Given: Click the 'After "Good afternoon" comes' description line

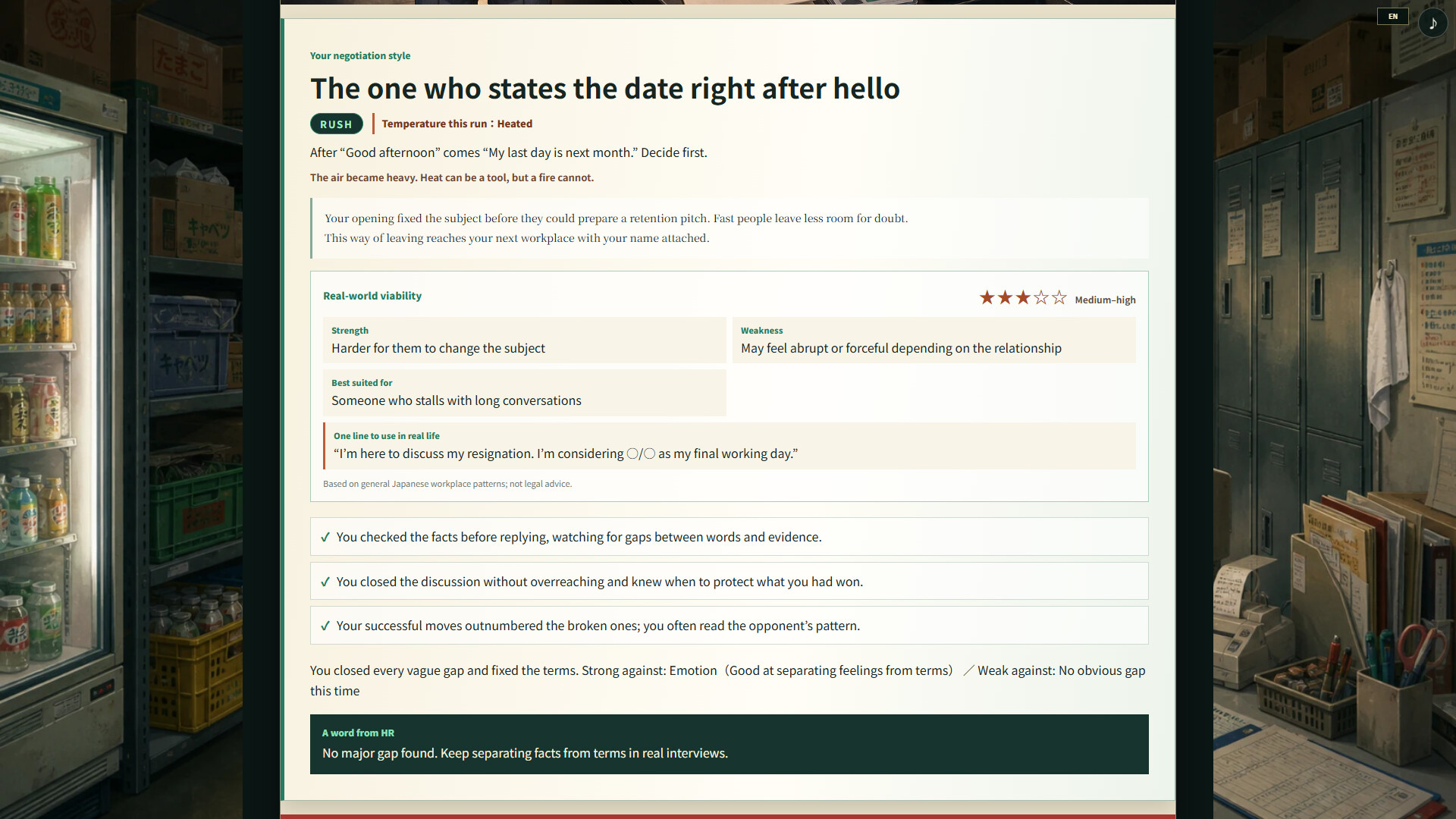Looking at the screenshot, I should (508, 153).
